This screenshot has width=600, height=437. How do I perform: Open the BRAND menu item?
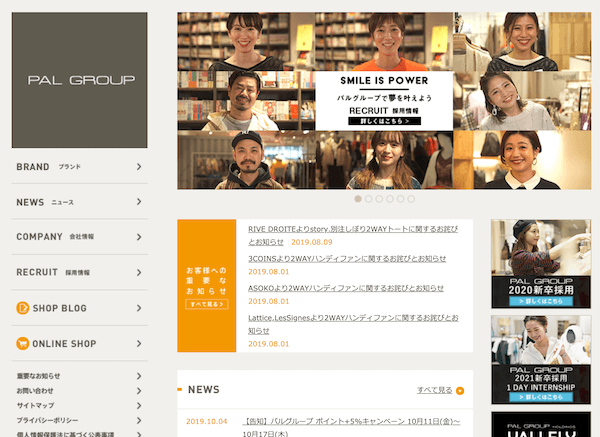click(80, 167)
